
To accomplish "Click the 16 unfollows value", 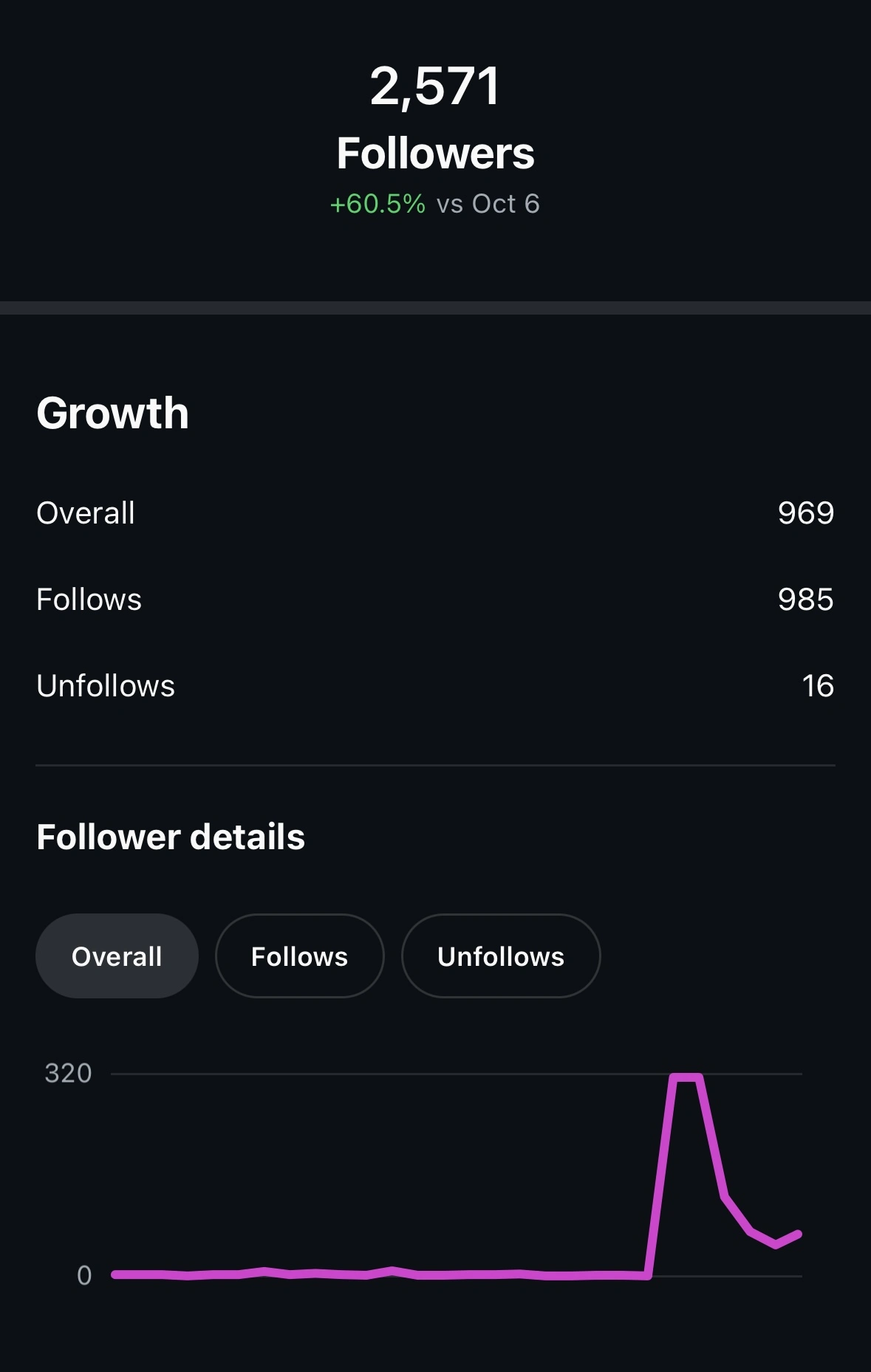I will pyautogui.click(x=818, y=686).
